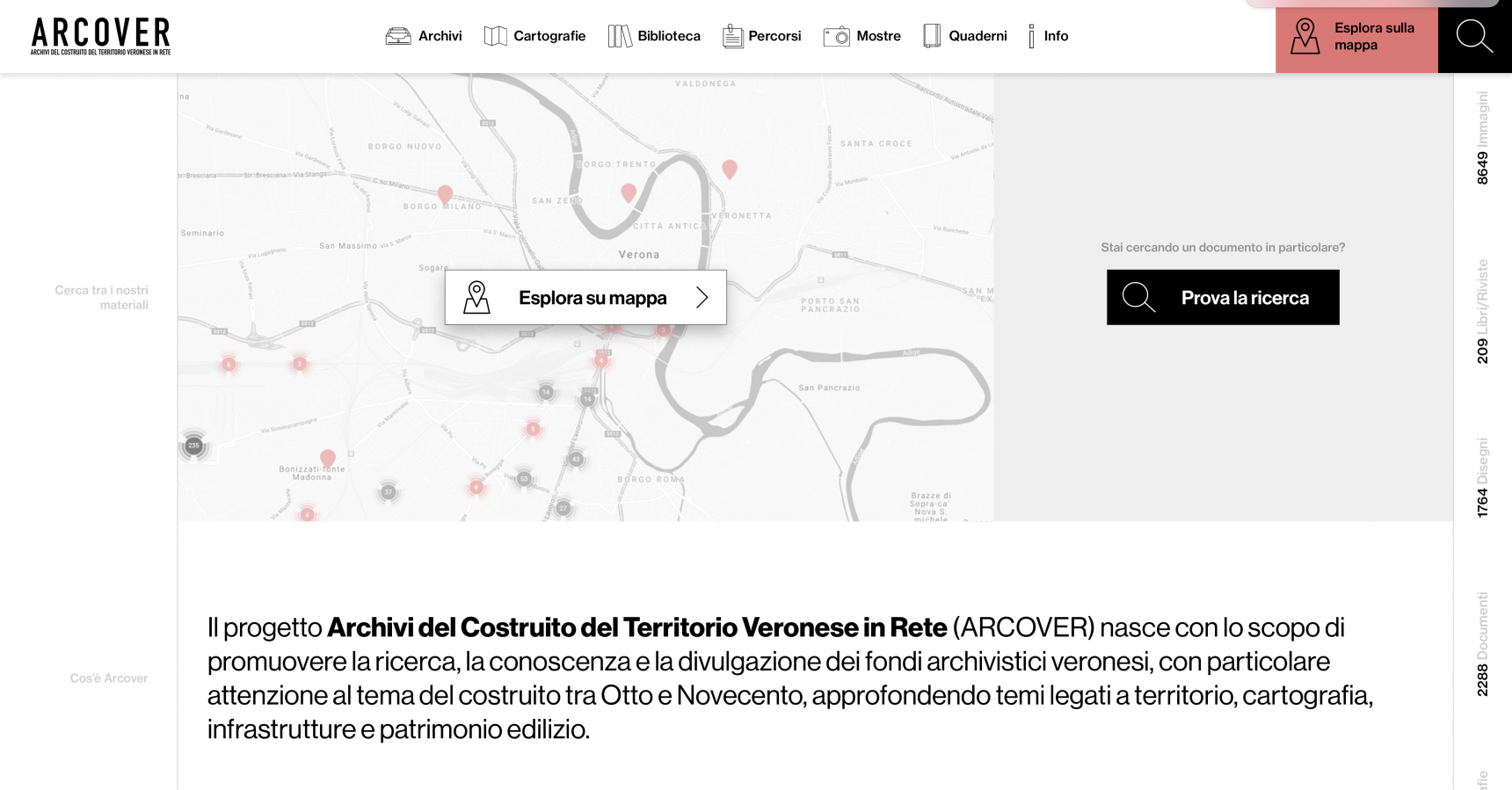Select the map pin near Borgo Trento
Viewport: 1512px width, 790px height.
click(629, 192)
